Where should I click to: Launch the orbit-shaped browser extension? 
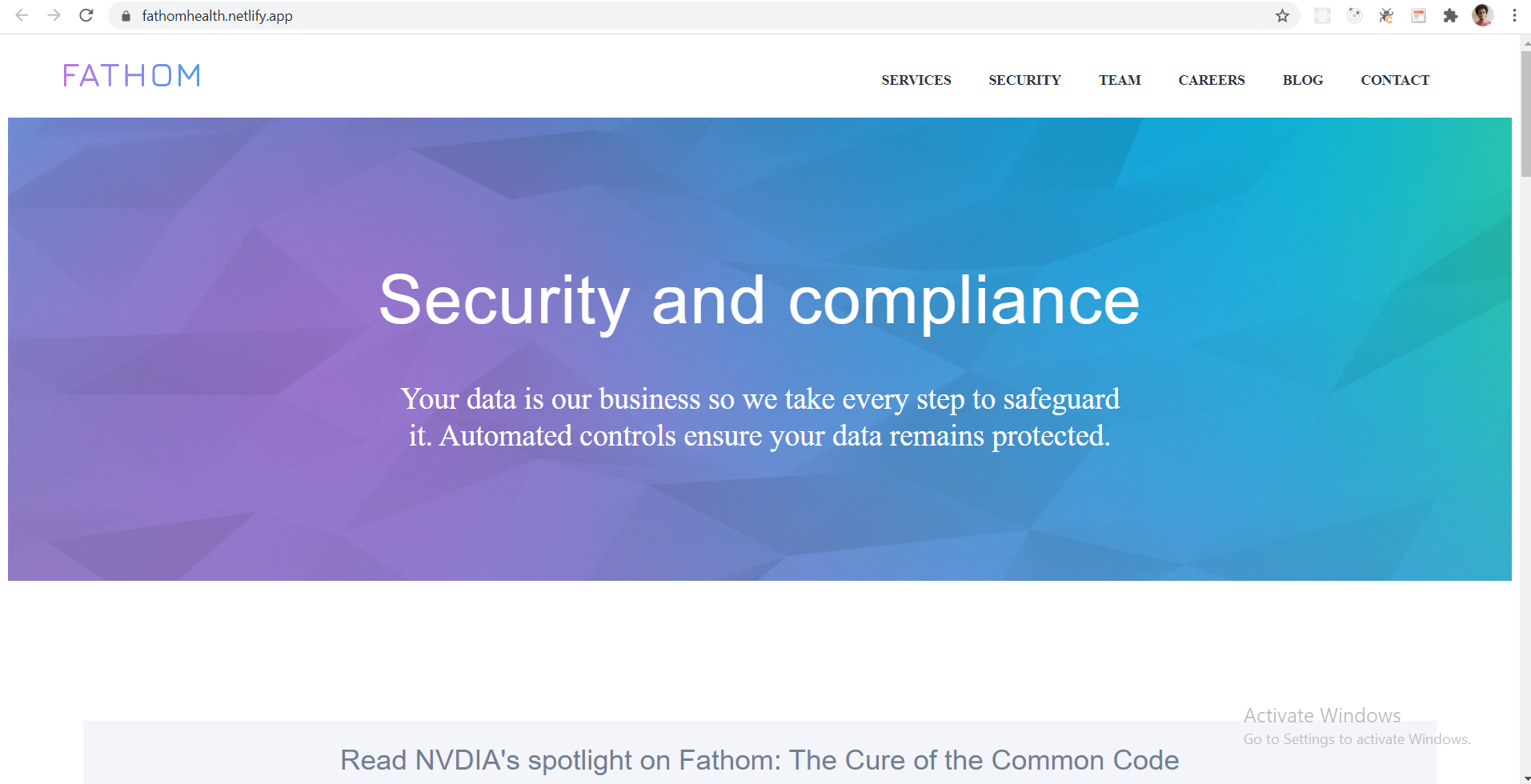1355,15
